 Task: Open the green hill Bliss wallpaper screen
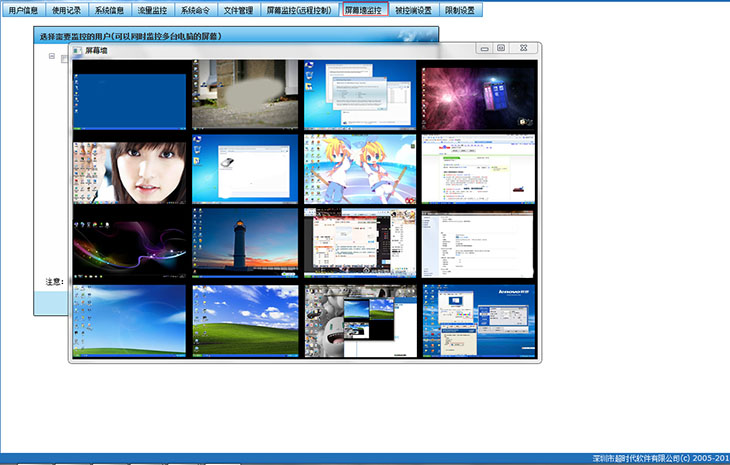(245, 321)
